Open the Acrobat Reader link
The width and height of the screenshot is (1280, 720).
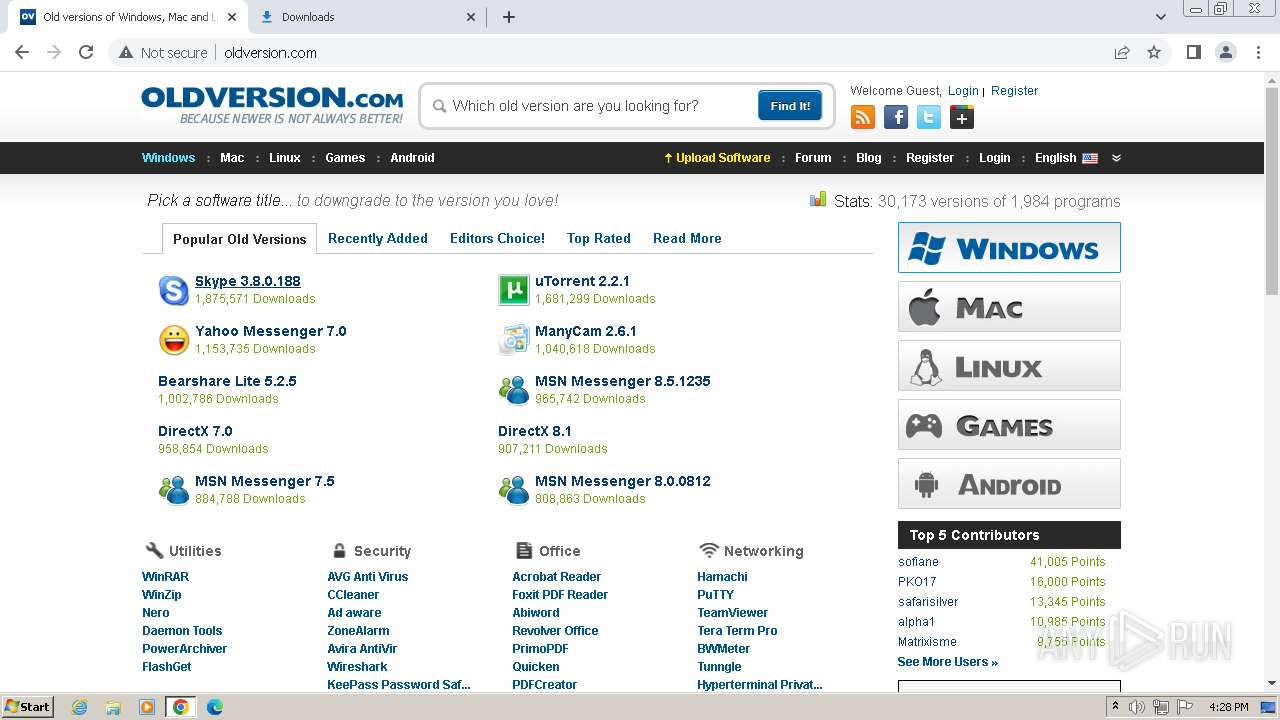557,577
